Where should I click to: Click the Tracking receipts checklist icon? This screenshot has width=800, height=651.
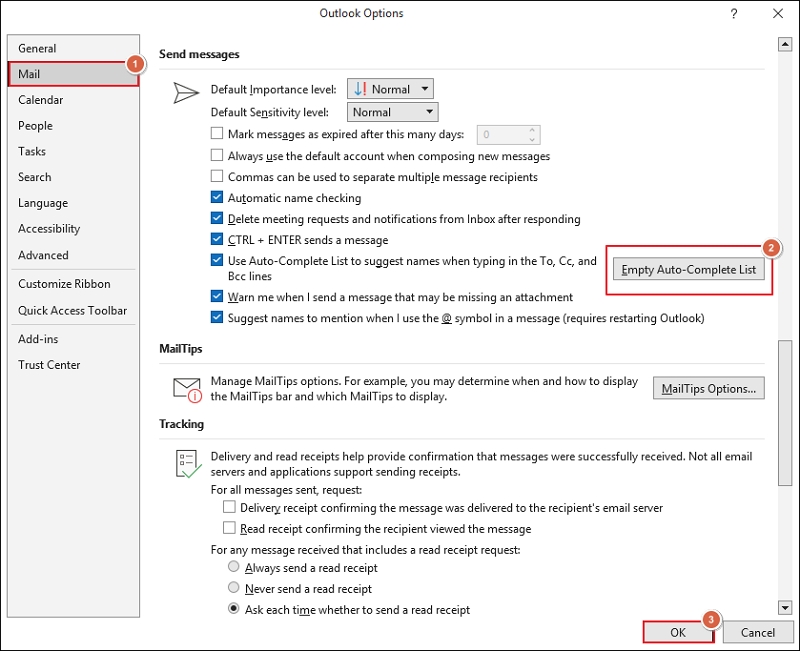pyautogui.click(x=188, y=464)
